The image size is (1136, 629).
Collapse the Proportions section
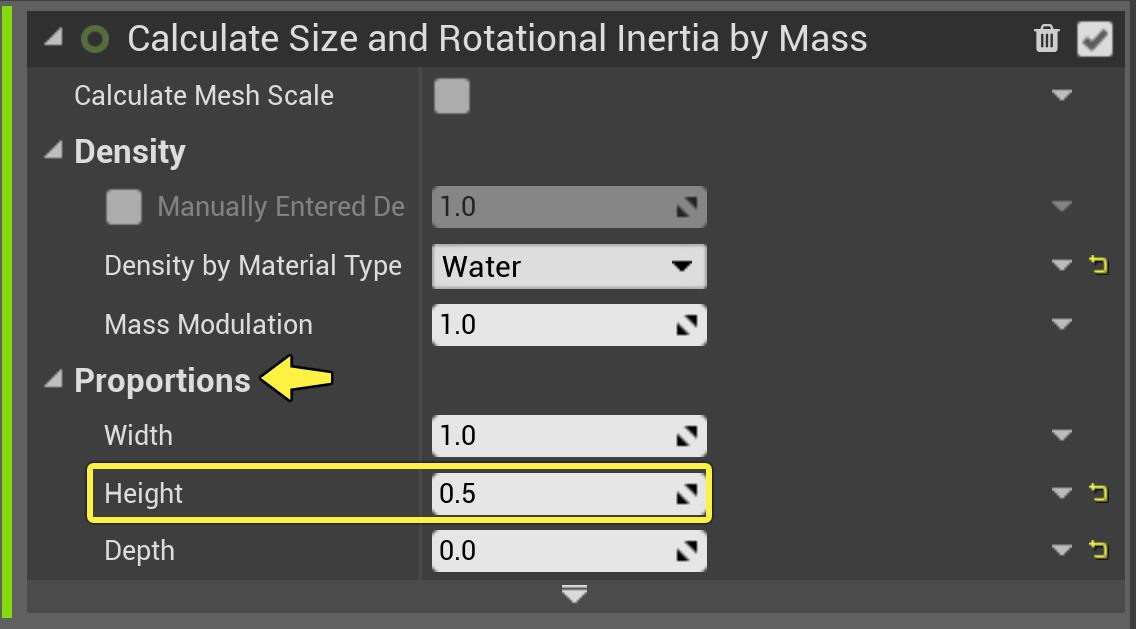coord(54,381)
